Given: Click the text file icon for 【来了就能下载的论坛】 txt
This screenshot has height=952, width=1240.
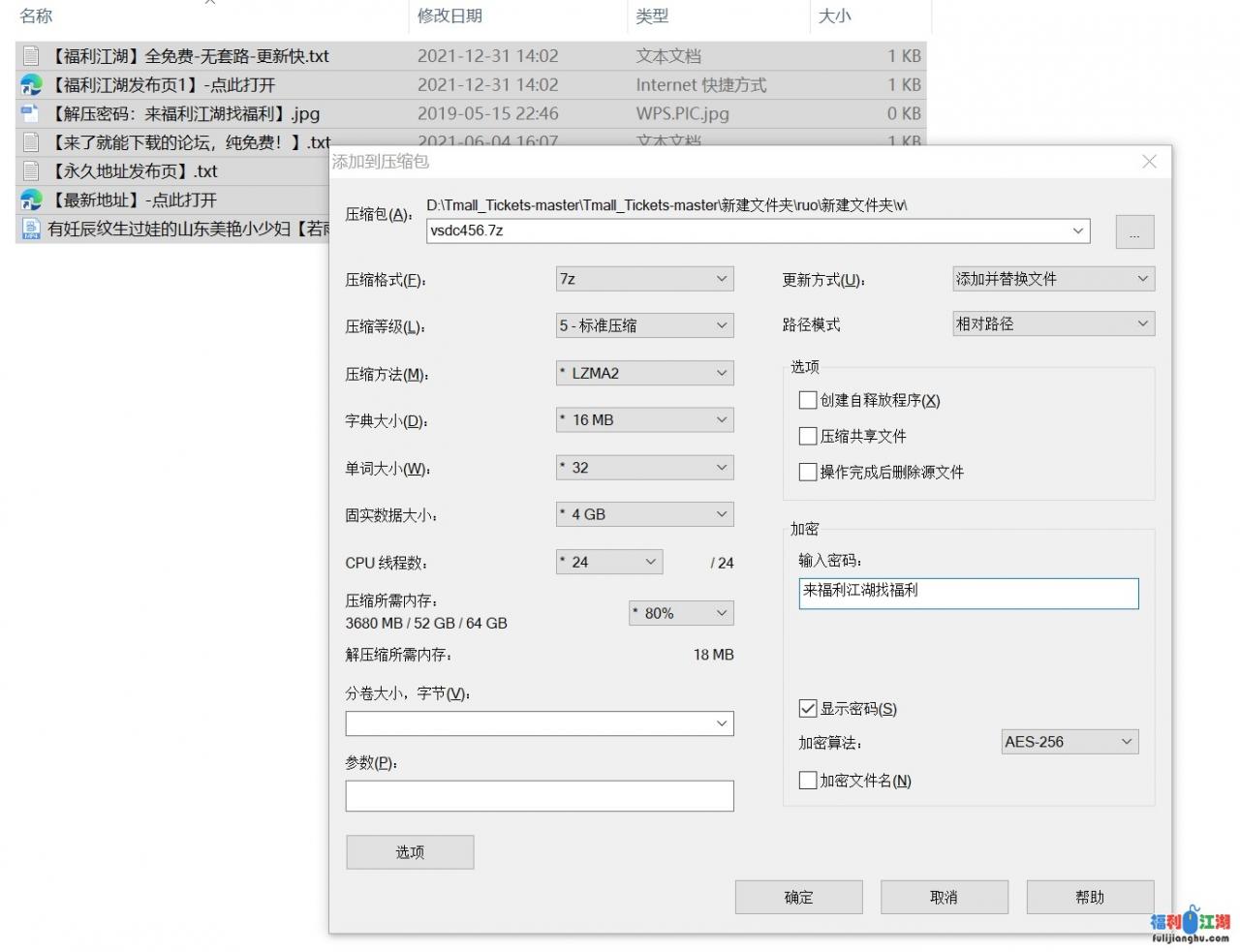Looking at the screenshot, I should click(x=31, y=142).
